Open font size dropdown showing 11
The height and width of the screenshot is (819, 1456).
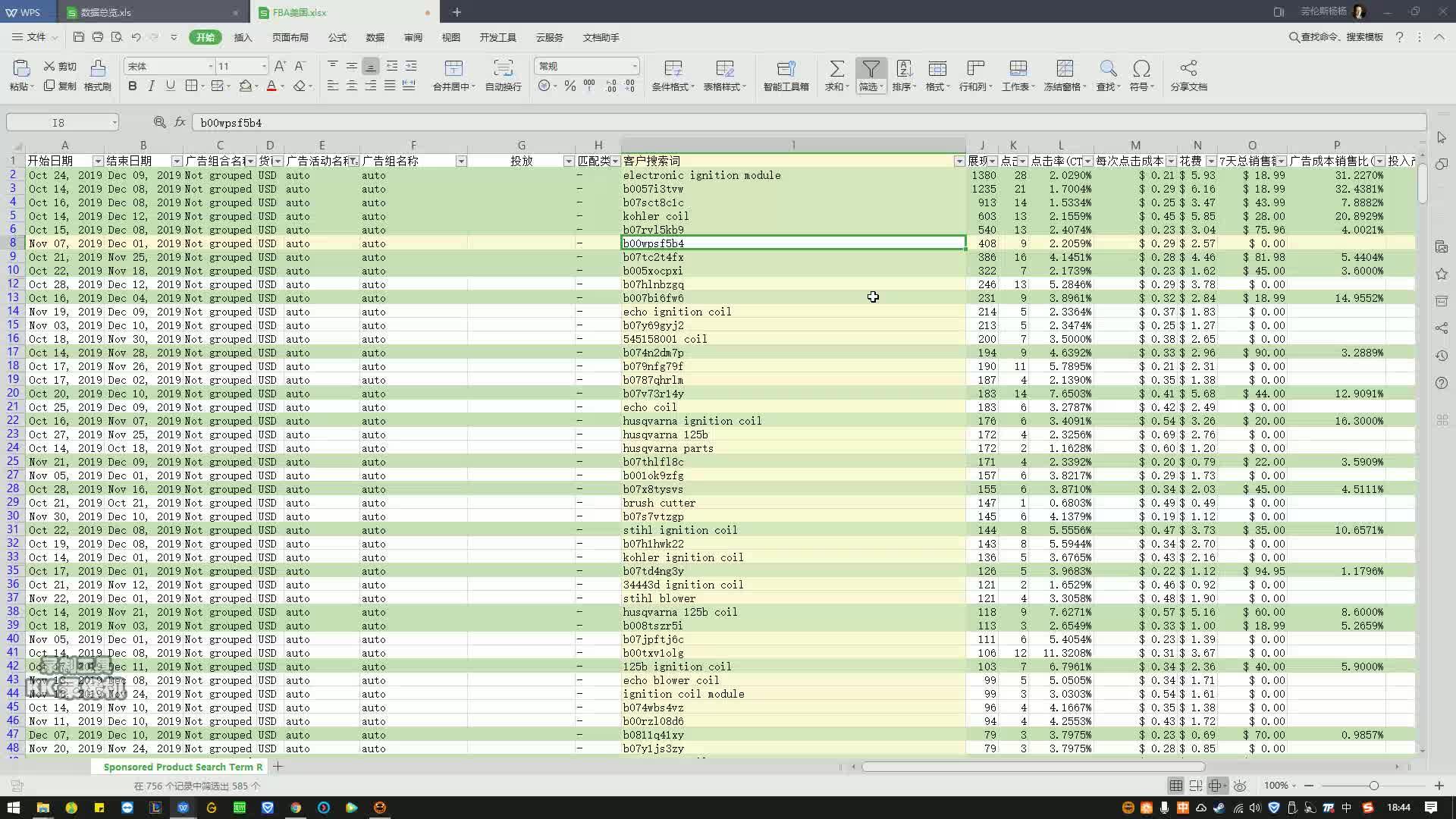coord(263,67)
